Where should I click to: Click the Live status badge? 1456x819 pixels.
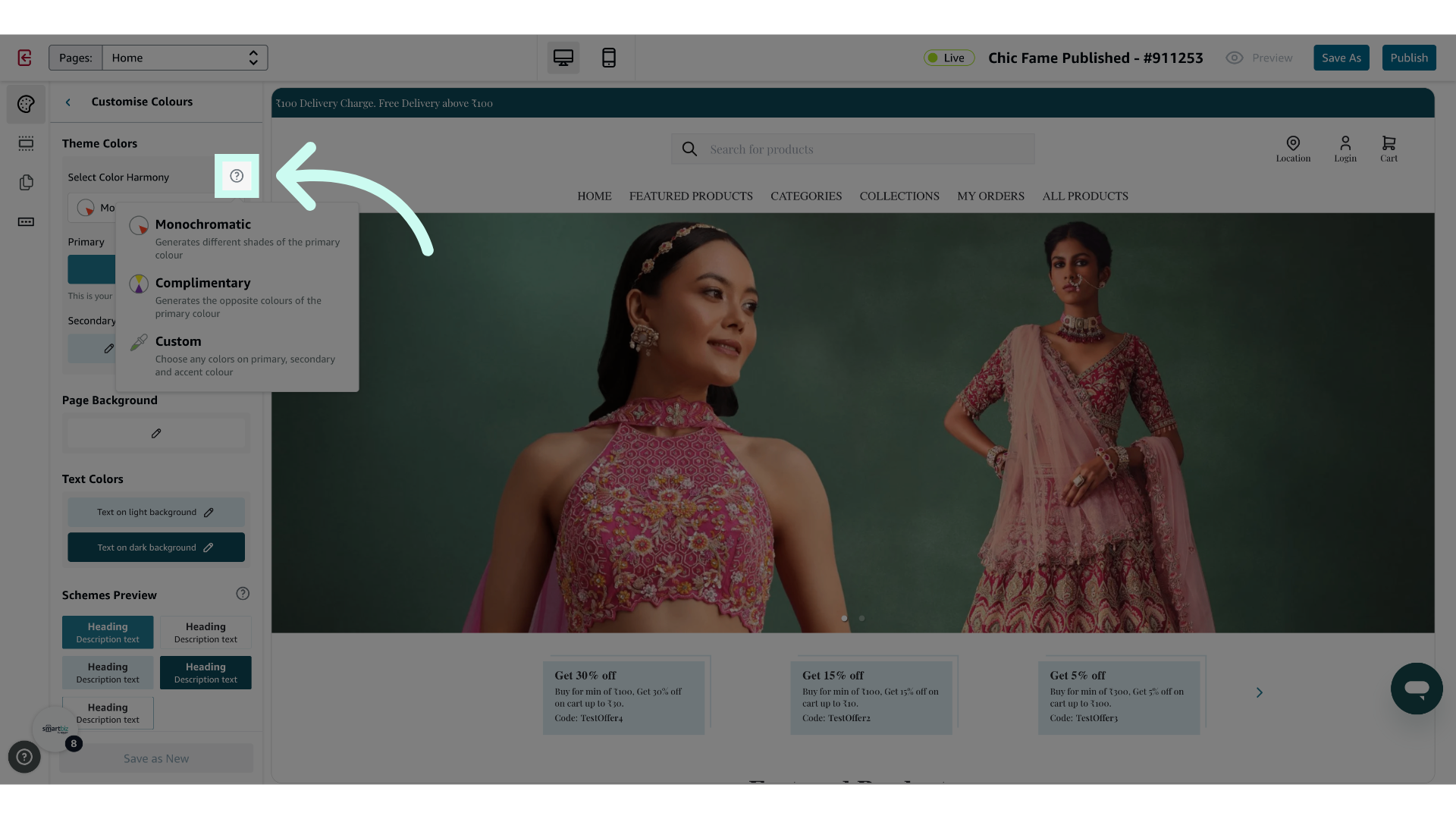948,58
